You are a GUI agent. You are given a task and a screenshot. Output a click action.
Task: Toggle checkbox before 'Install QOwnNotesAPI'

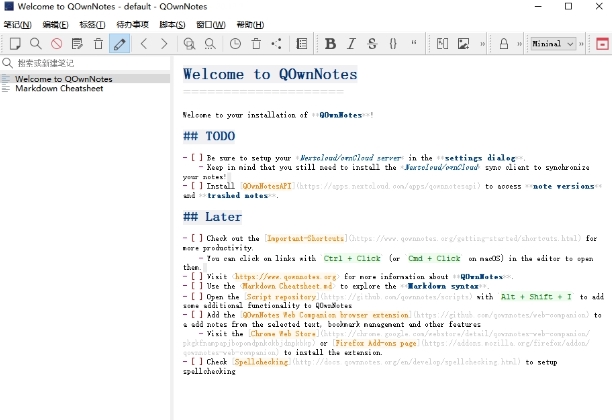196,186
